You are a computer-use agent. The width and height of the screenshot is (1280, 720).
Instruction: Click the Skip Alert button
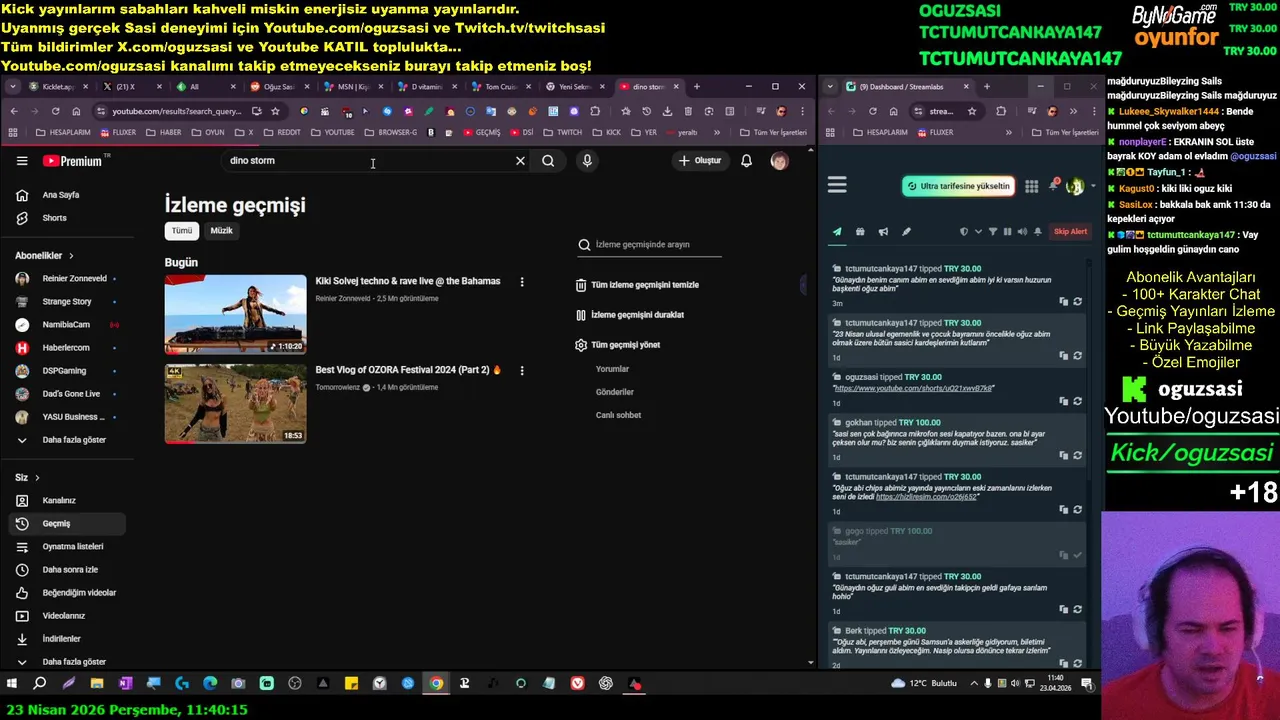[1070, 232]
